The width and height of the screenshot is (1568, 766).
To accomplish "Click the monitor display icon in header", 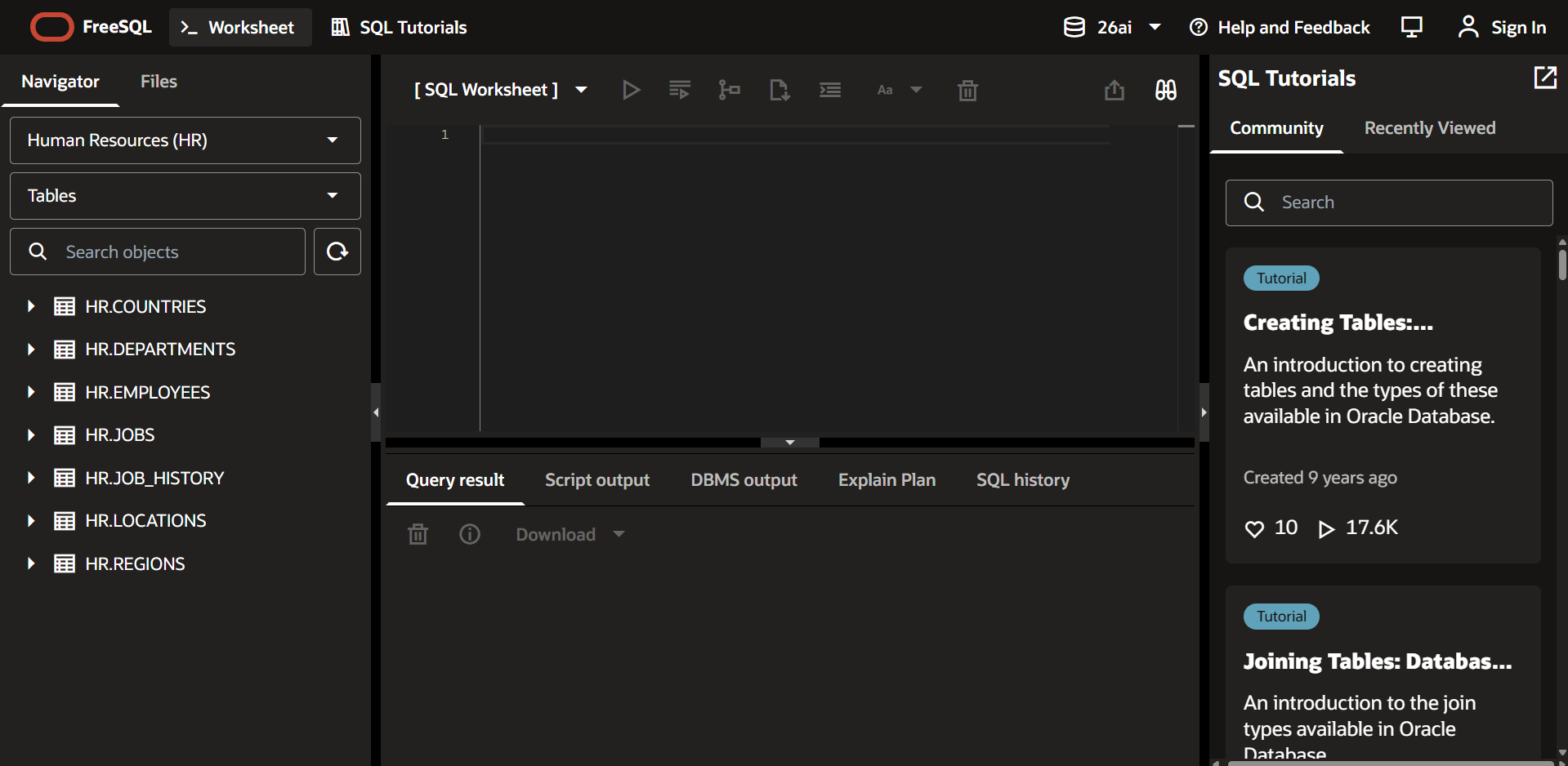I will pos(1412,27).
